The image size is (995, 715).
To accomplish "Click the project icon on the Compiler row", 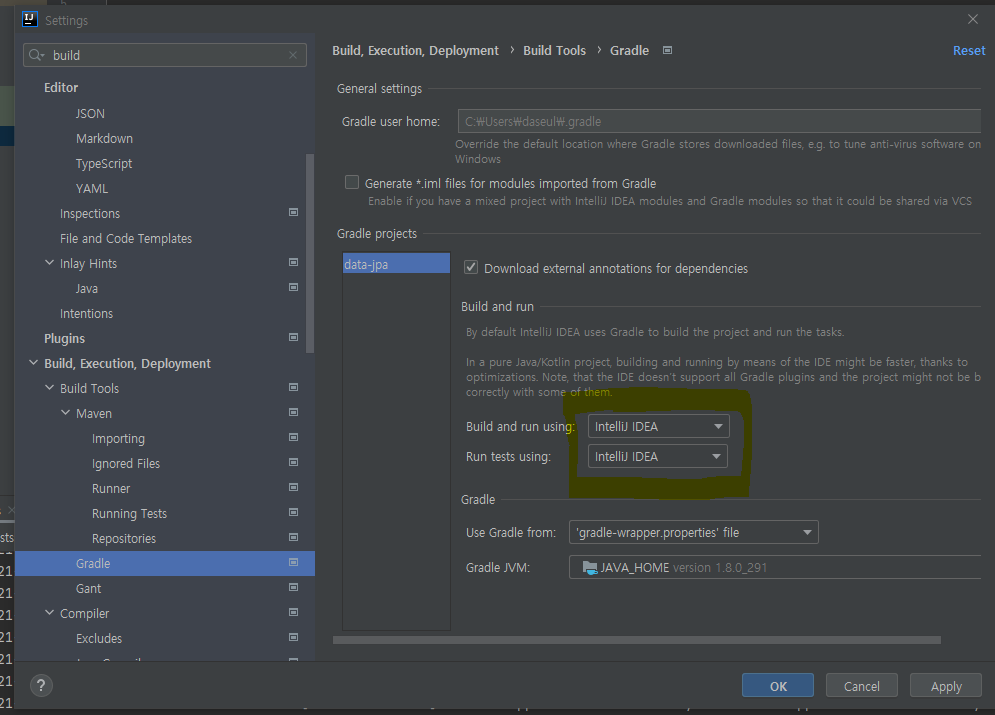I will tap(293, 612).
